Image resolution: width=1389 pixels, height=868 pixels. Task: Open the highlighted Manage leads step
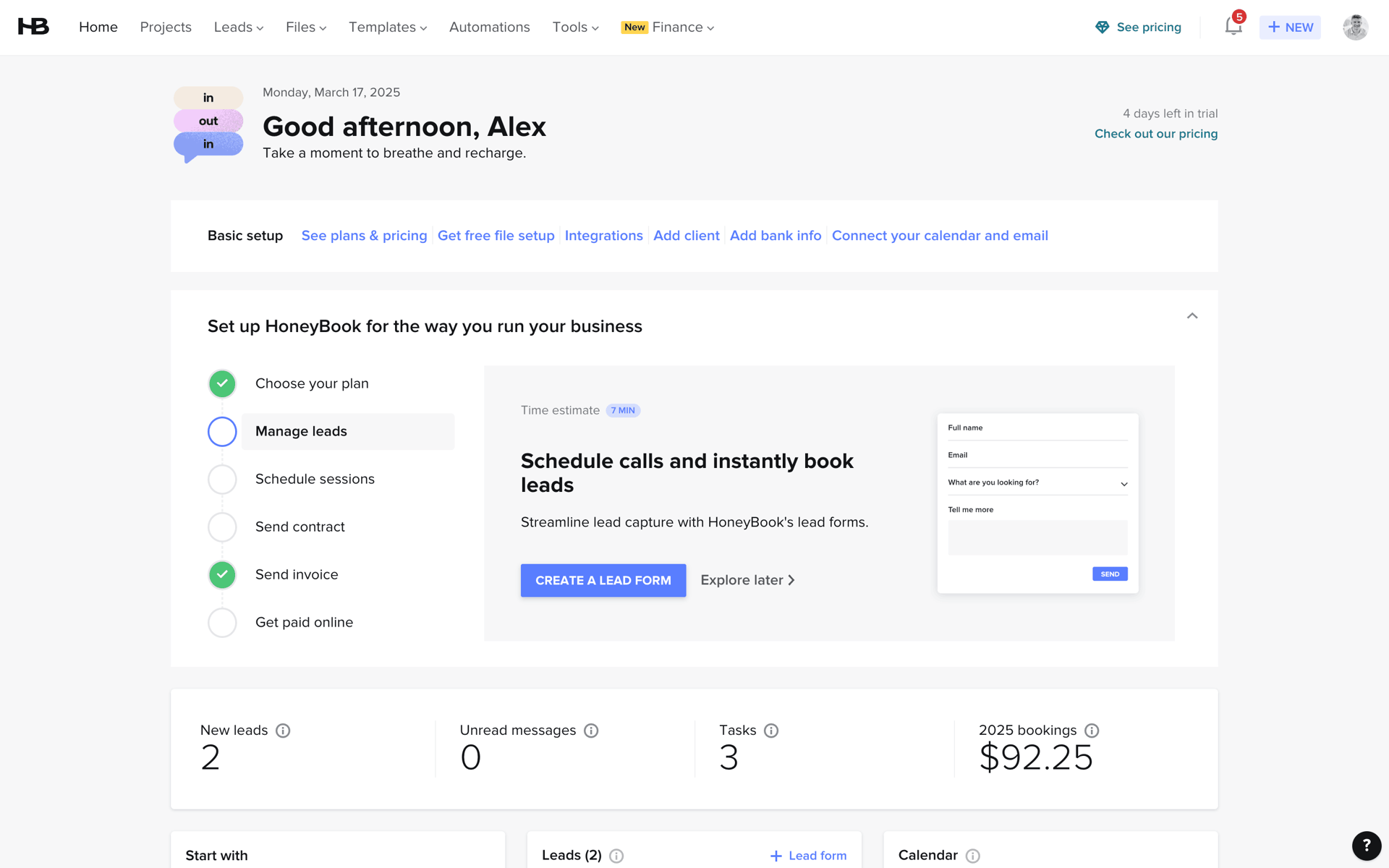pyautogui.click(x=348, y=431)
